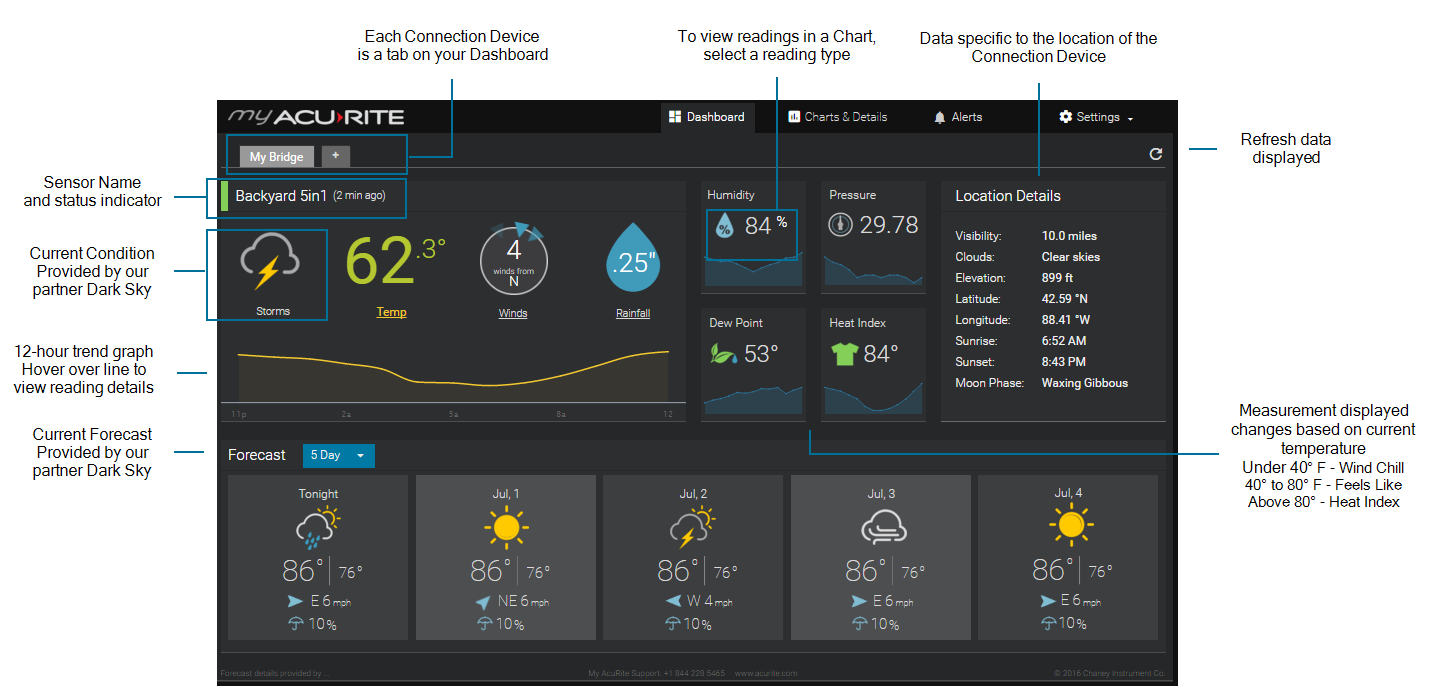
Task: Click the Waxing Gibbous moon phase
Action: pos(1085,383)
